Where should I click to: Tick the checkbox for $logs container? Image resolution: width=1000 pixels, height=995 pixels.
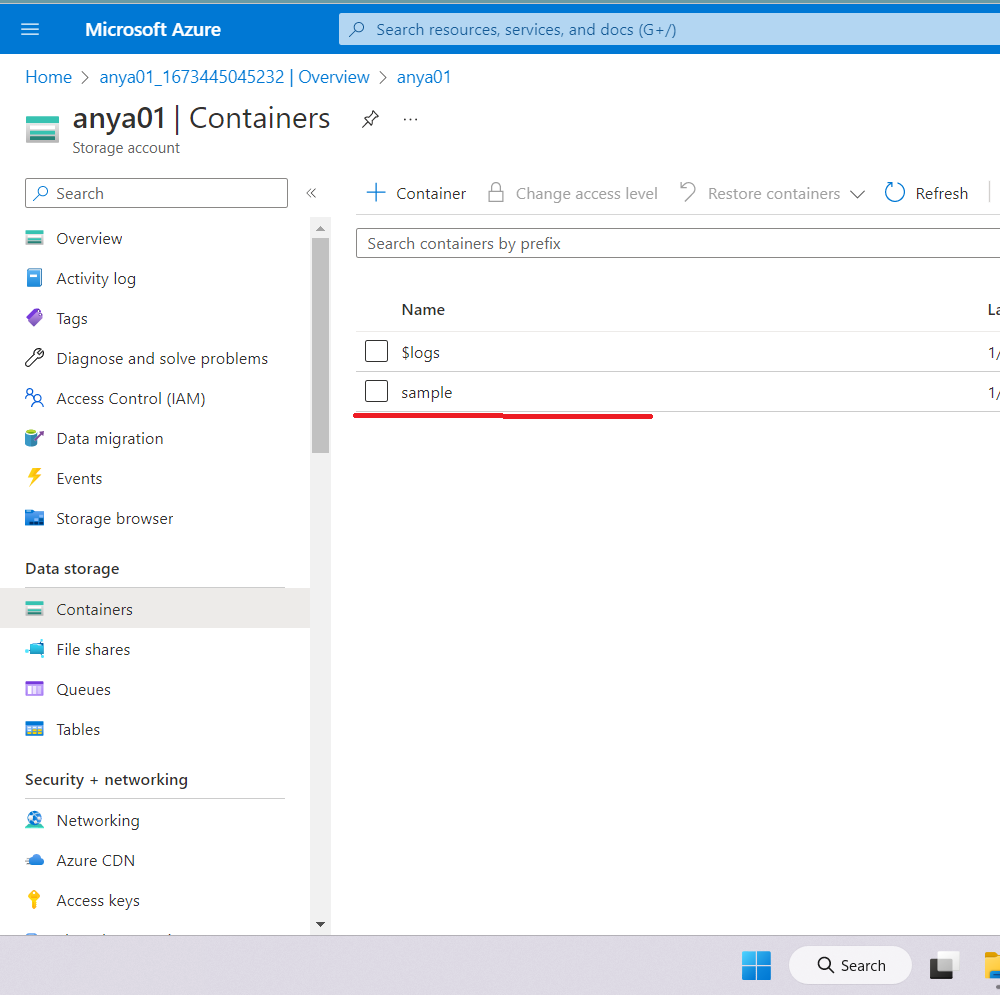pos(376,351)
